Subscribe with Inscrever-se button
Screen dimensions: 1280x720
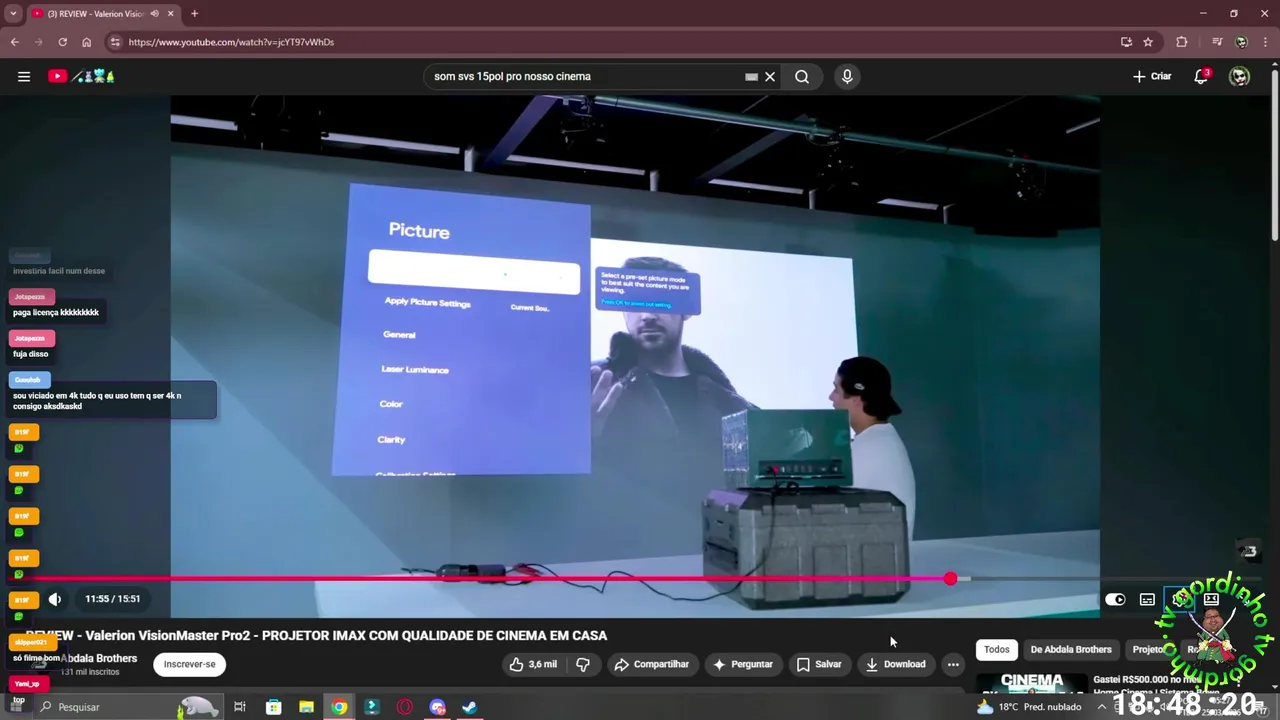pos(189,664)
